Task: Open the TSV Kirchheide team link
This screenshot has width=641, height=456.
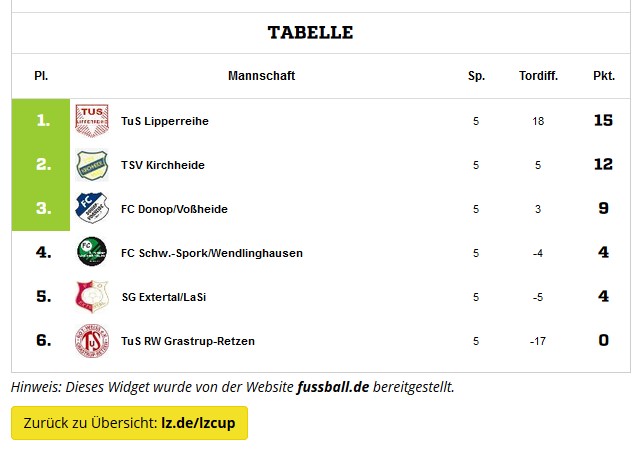Action: [x=163, y=165]
